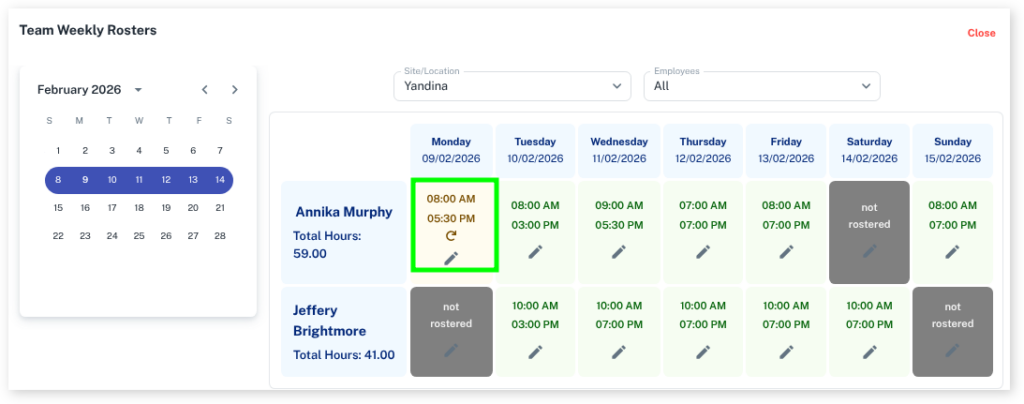Edit Jeffery Brightmore's not-rostered Monday cell

(x=451, y=351)
